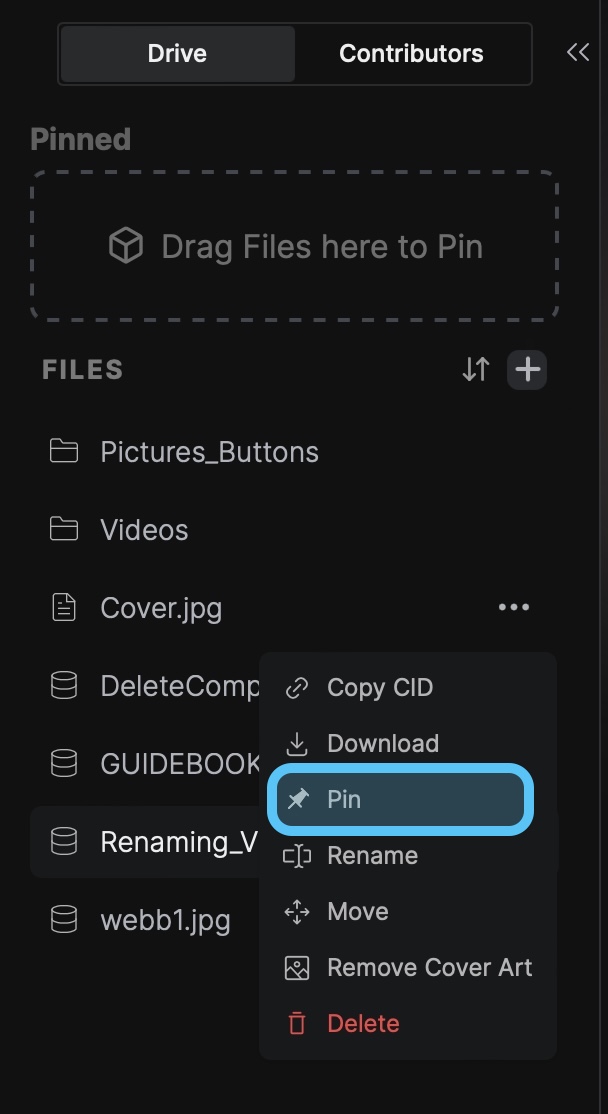
Task: Collapse the sidebar with double chevron icon
Action: 577,53
